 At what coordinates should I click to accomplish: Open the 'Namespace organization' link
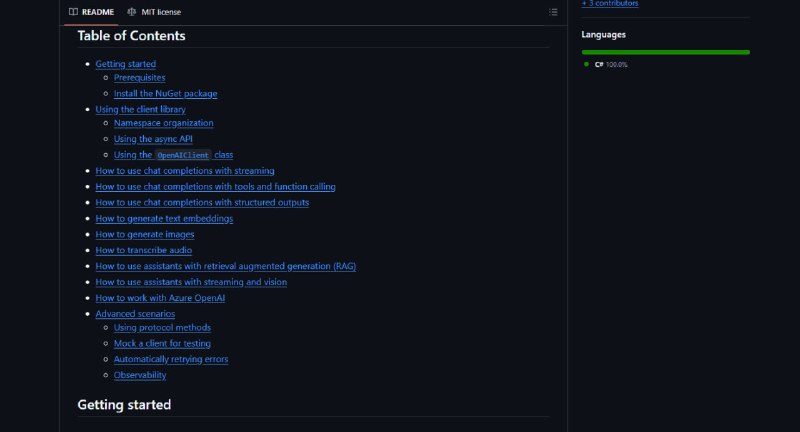tap(163, 123)
